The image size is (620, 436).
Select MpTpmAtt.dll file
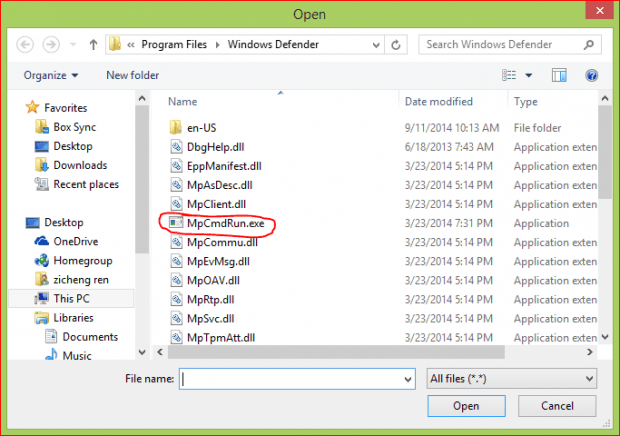pos(221,338)
